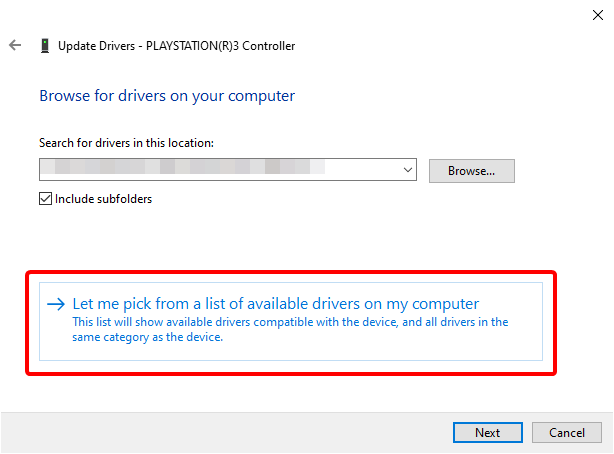Click blank footer area left of Next
The height and width of the screenshot is (454, 614).
click(x=250, y=433)
